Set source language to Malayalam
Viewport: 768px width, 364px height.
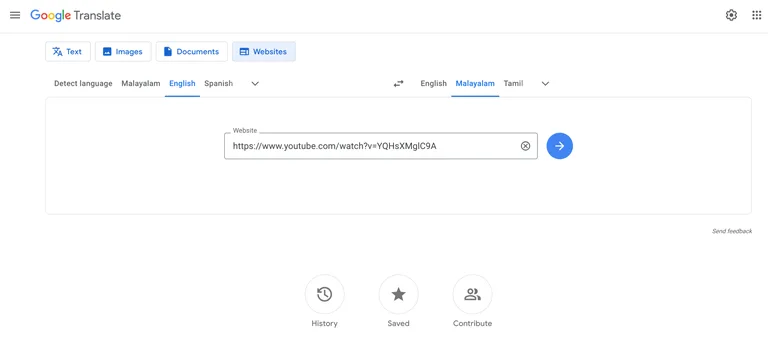click(x=141, y=83)
